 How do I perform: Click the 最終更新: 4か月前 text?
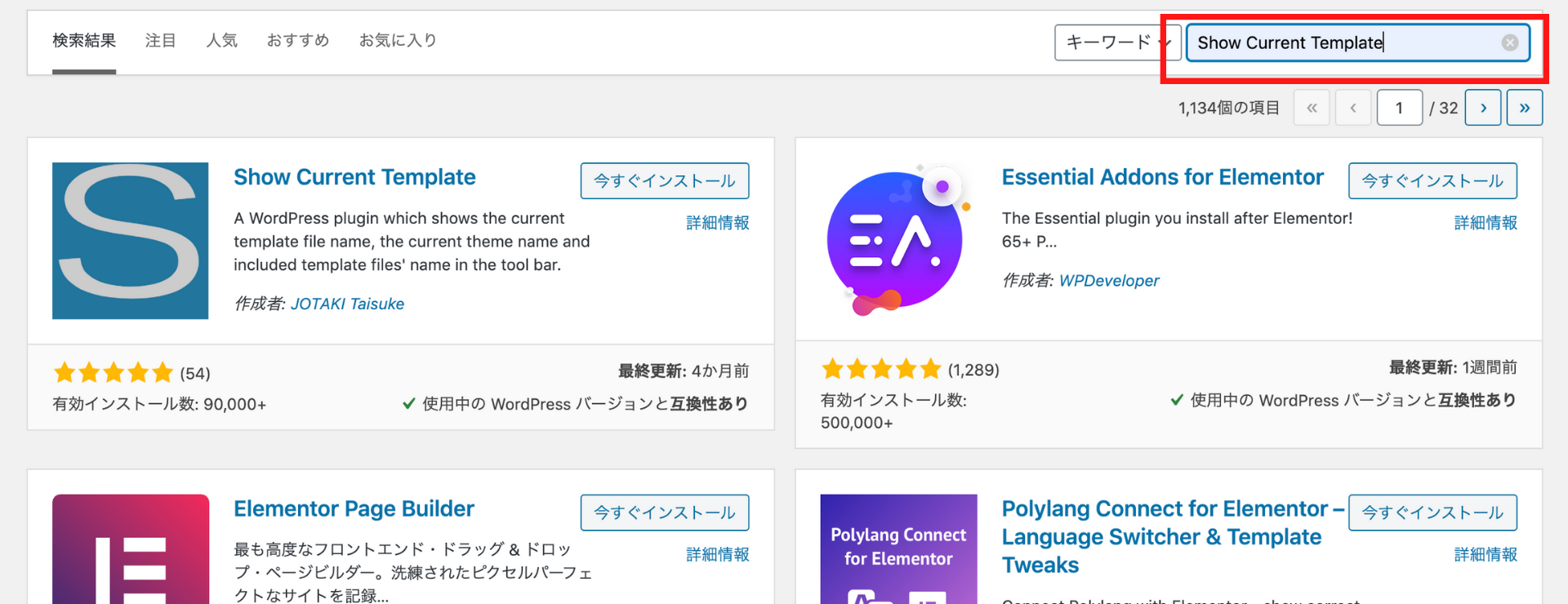(x=684, y=371)
